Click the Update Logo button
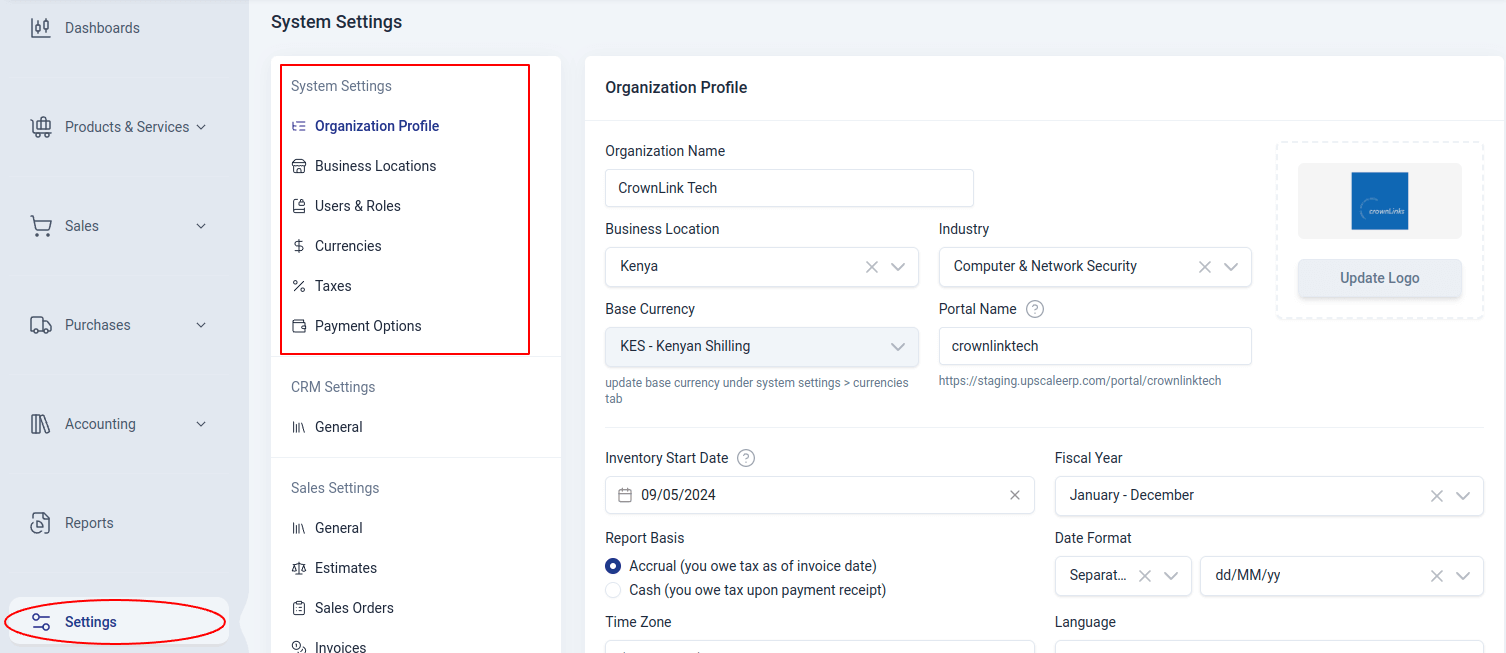This screenshot has height=653, width=1506. pos(1379,277)
